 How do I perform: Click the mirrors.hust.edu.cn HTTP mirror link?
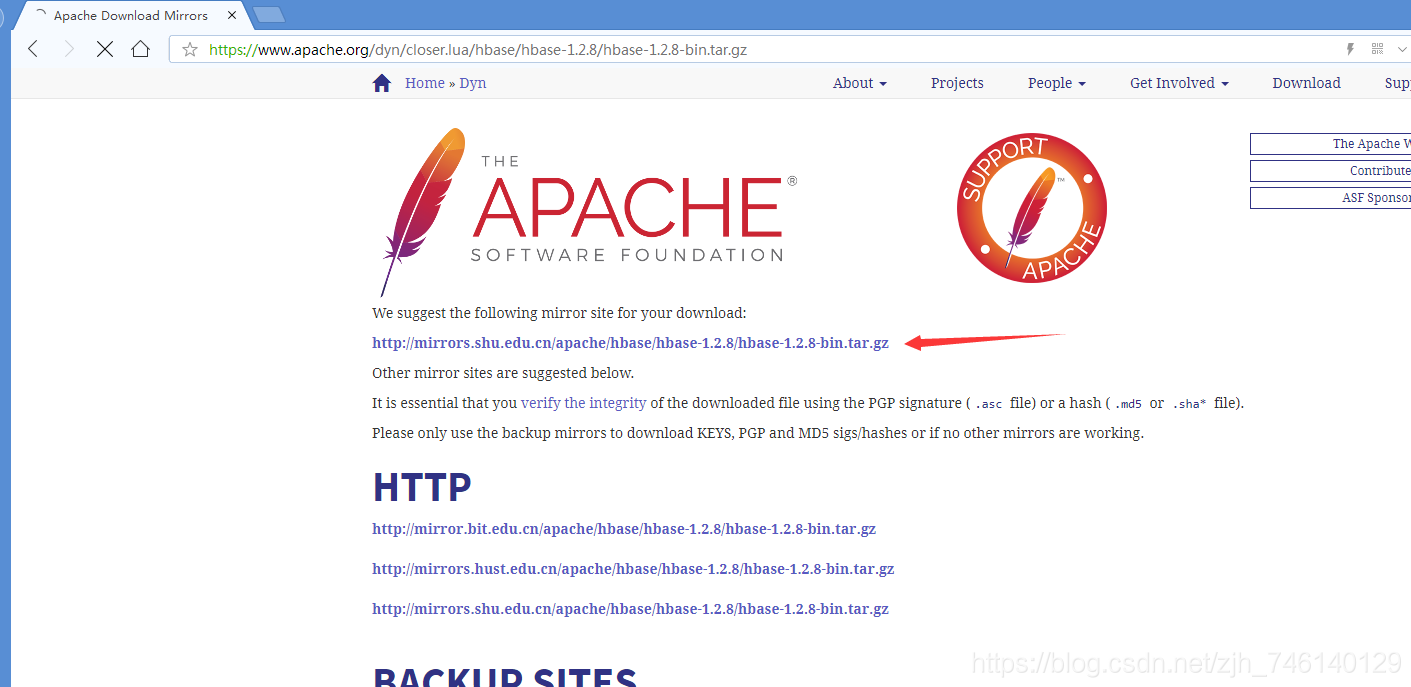[x=633, y=569]
